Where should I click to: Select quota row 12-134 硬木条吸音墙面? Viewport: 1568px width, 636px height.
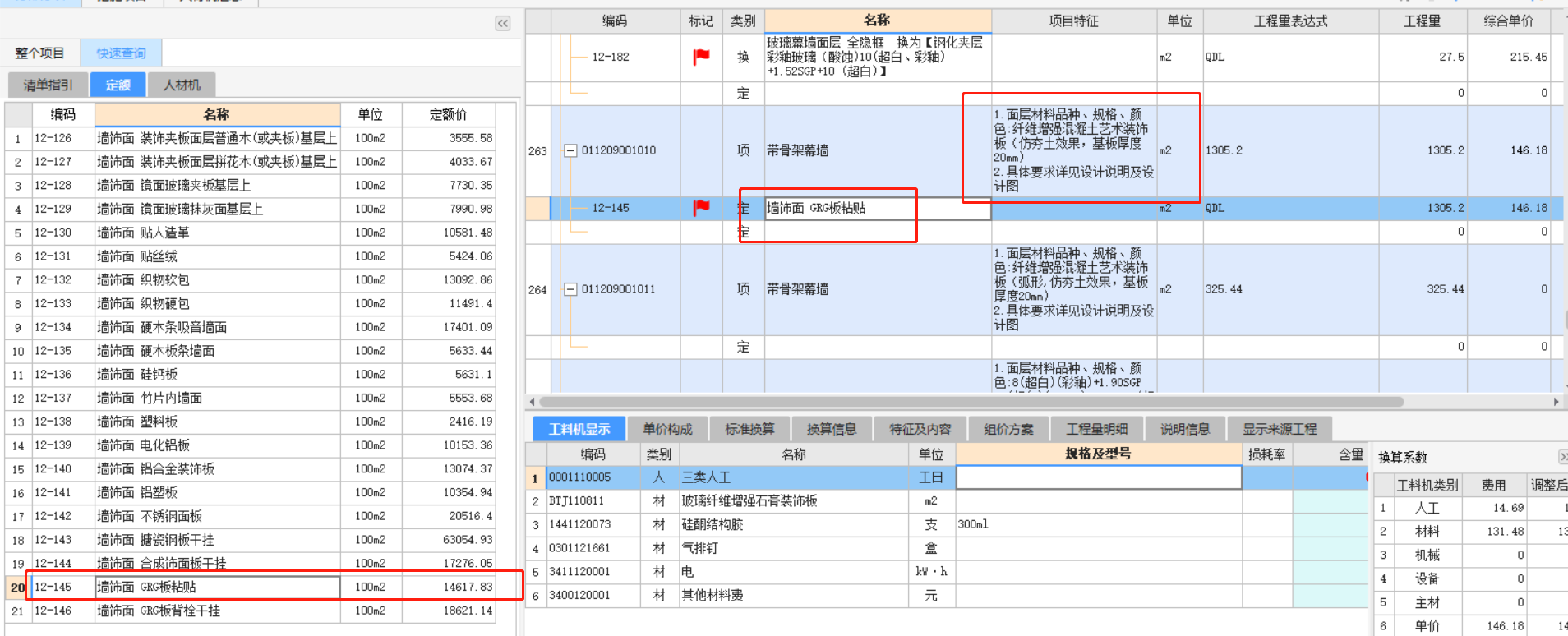(x=251, y=327)
